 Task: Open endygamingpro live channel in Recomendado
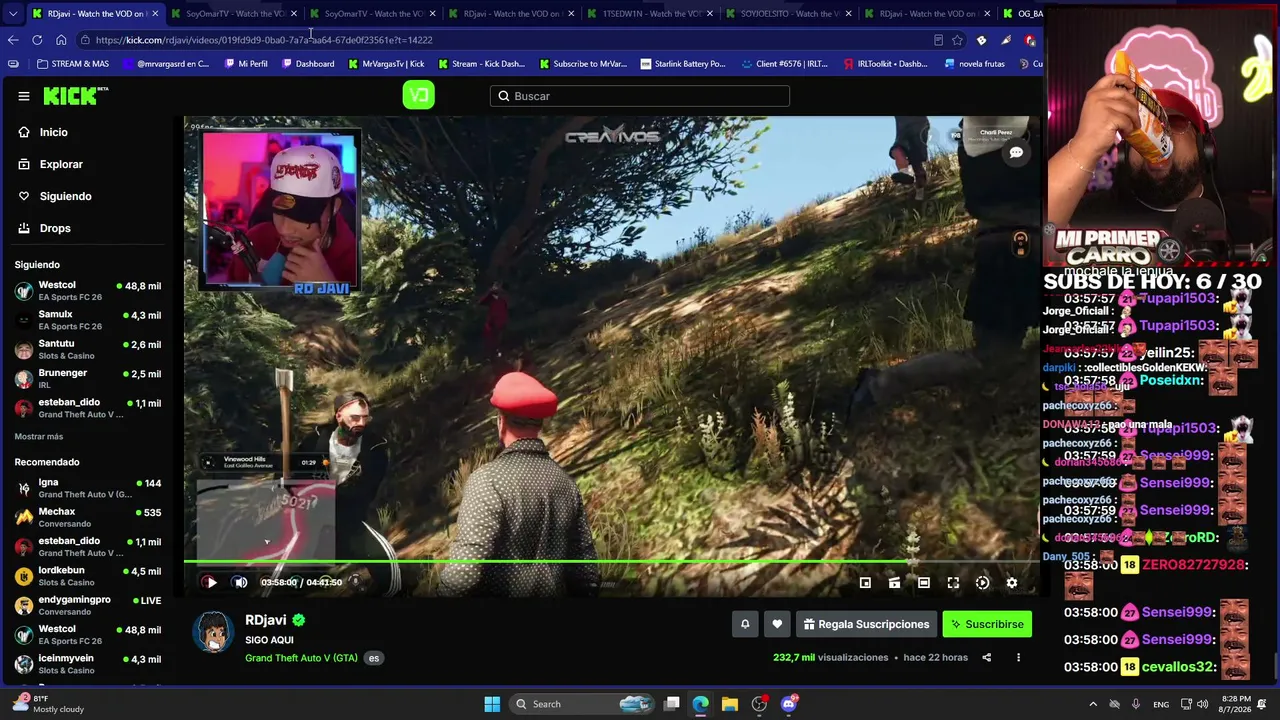tap(88, 605)
